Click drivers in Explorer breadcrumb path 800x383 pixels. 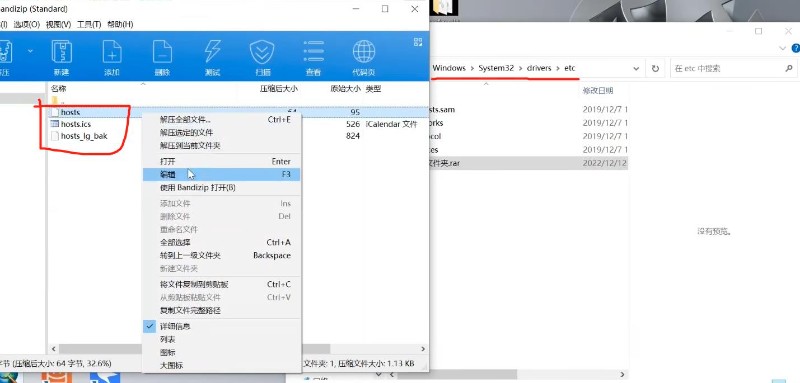click(539, 68)
